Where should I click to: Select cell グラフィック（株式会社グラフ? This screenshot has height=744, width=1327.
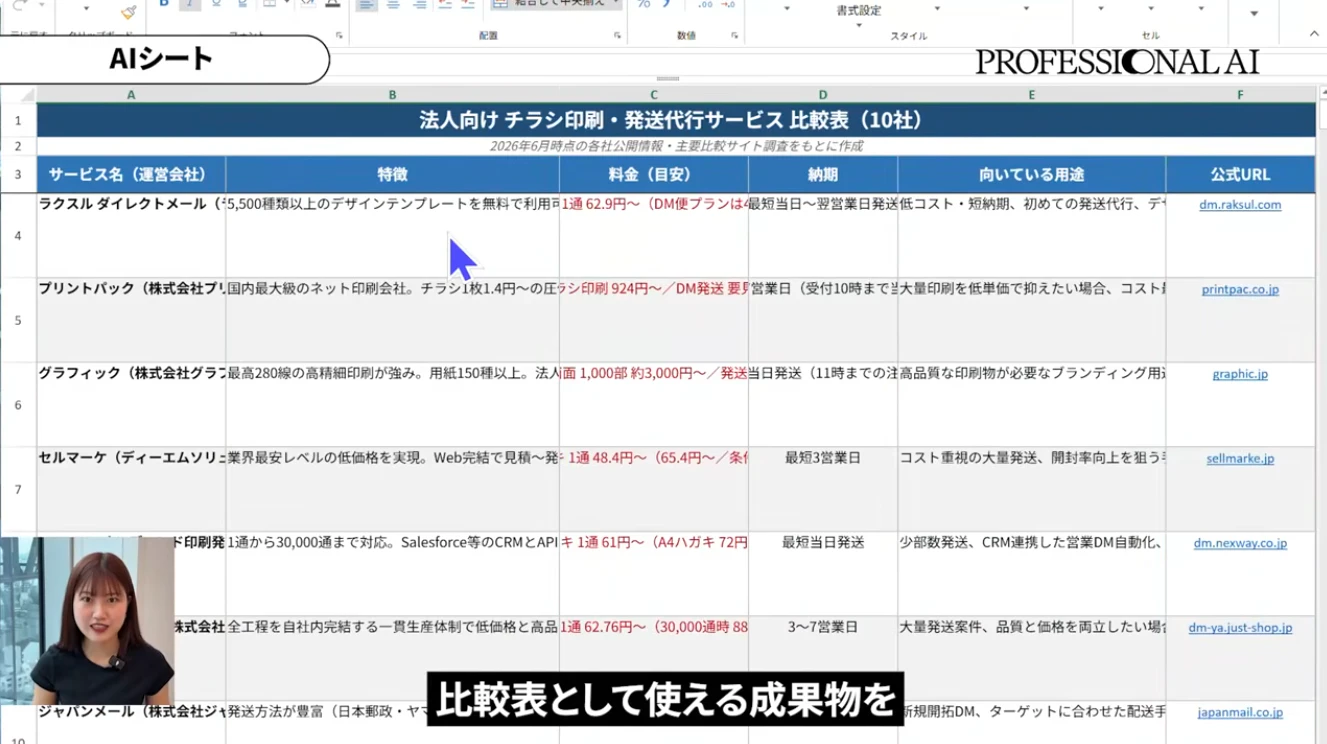[x=131, y=405]
